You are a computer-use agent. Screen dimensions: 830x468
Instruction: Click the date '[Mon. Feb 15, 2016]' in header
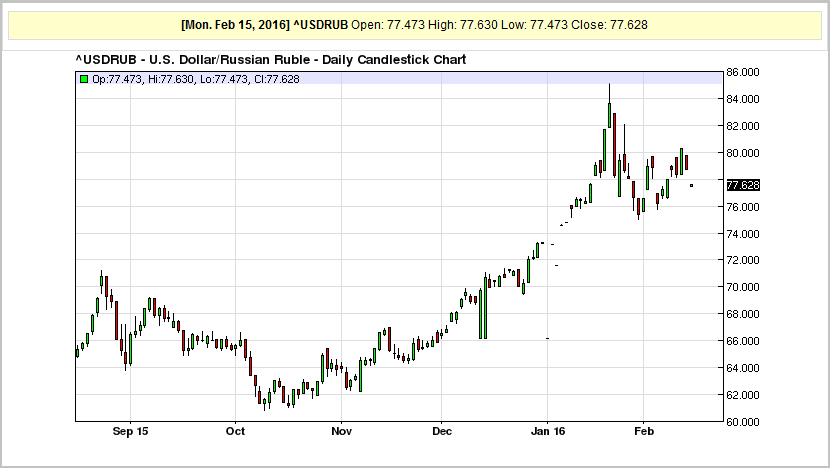point(236,25)
